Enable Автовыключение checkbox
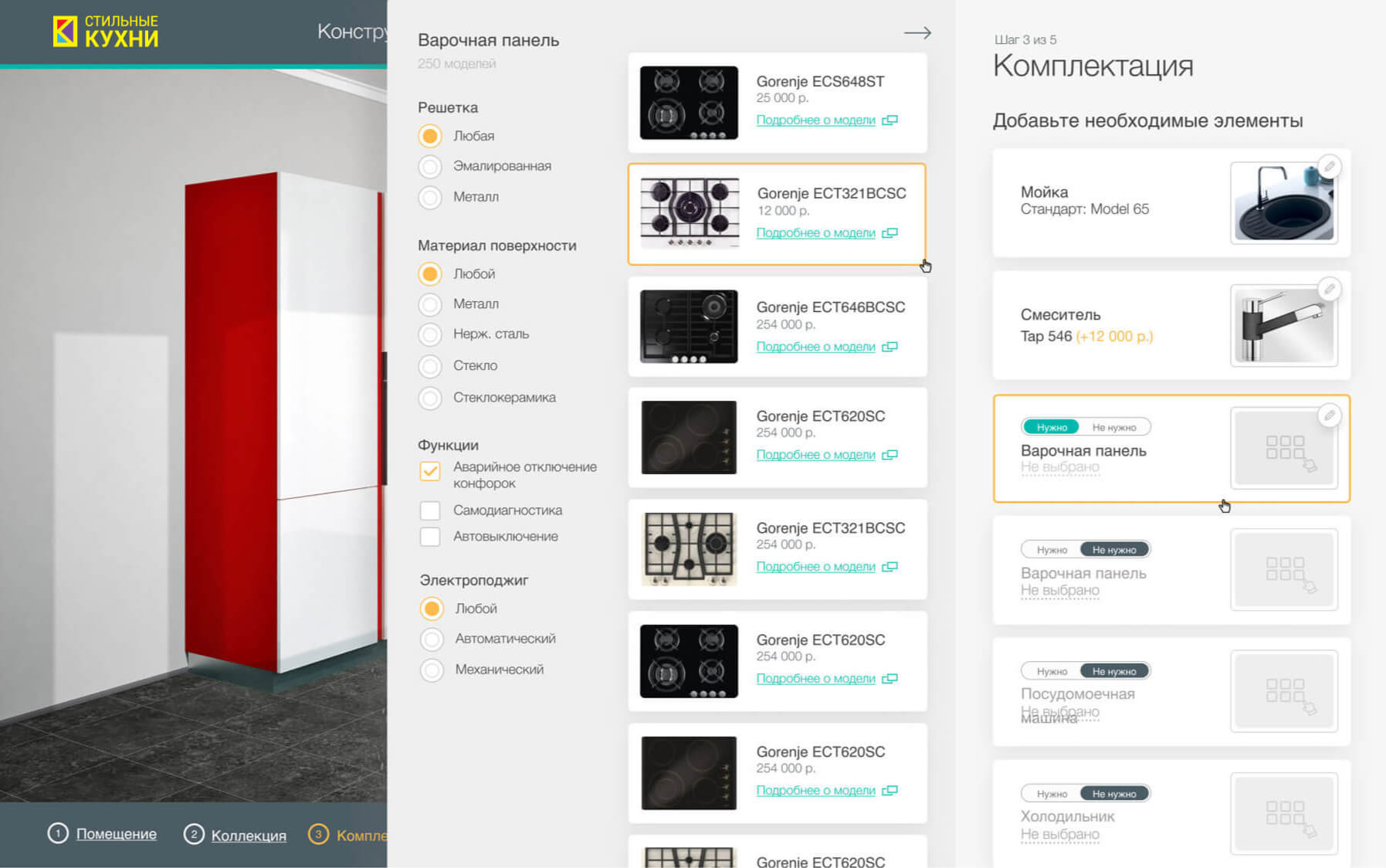Screen dimensions: 1386x868 [430, 537]
